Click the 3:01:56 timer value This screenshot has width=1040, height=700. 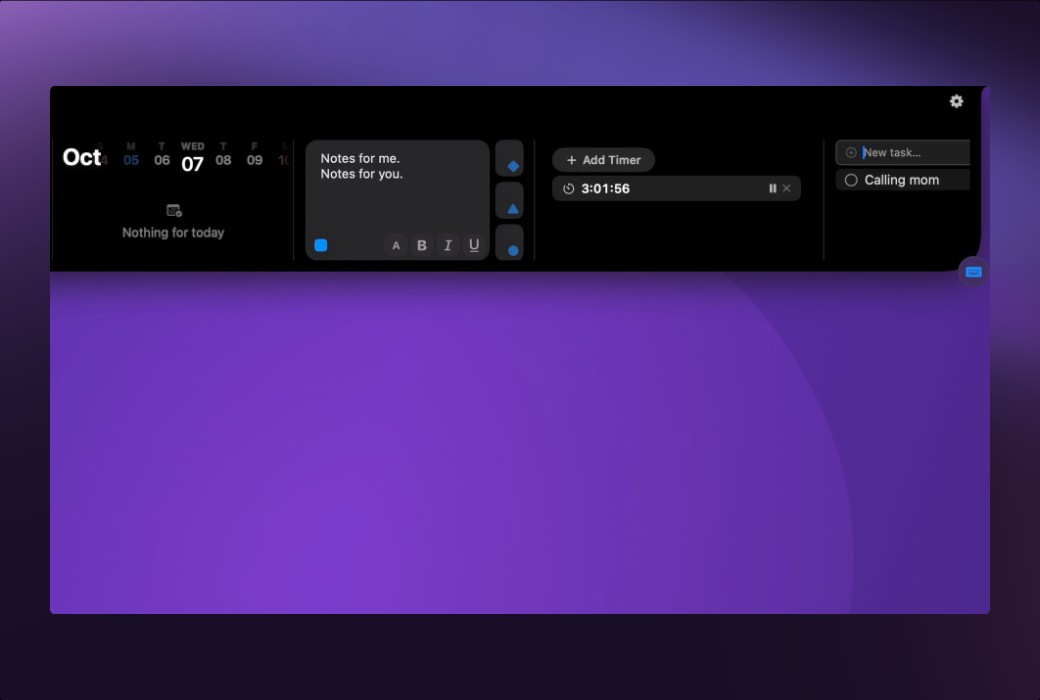pyautogui.click(x=606, y=189)
